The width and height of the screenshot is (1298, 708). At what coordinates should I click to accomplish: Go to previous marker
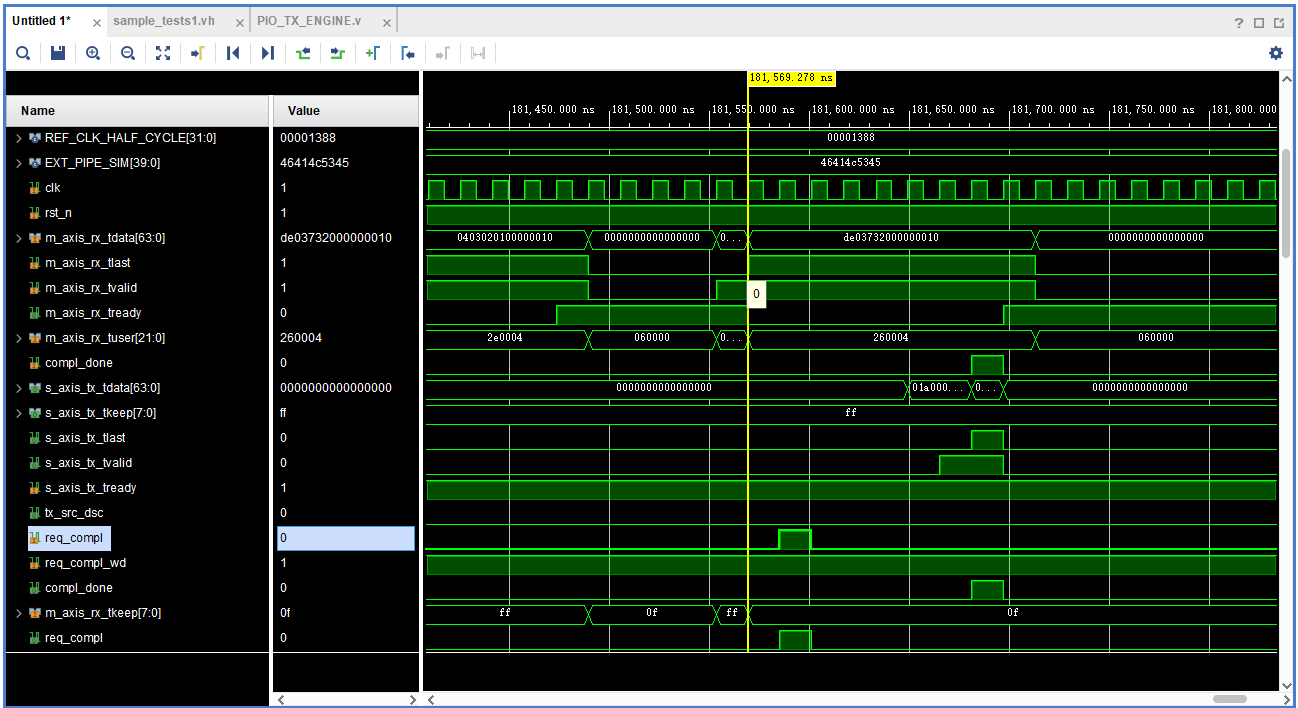coord(408,53)
